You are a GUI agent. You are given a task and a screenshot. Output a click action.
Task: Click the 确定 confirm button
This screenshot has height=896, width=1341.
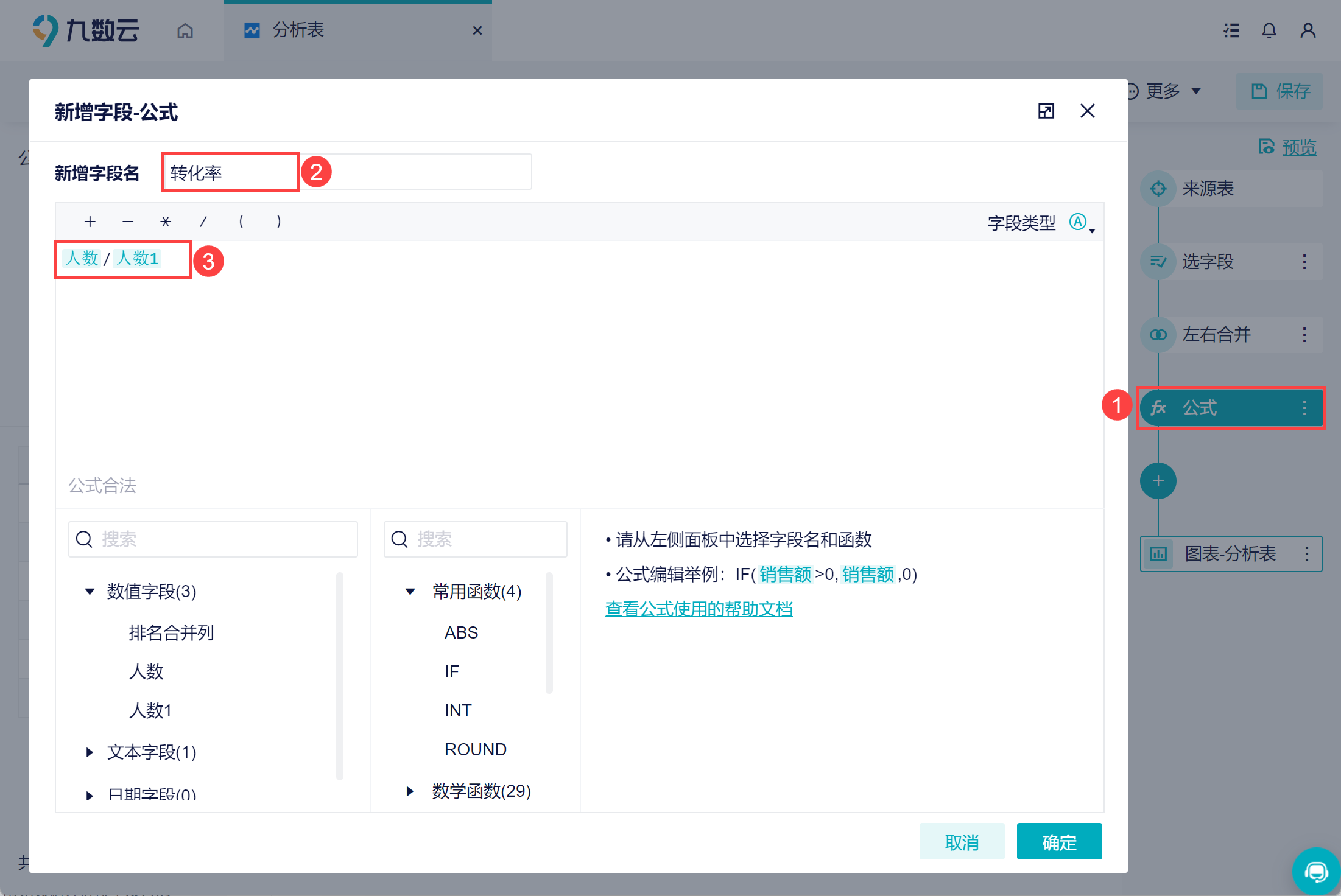[x=1059, y=842]
